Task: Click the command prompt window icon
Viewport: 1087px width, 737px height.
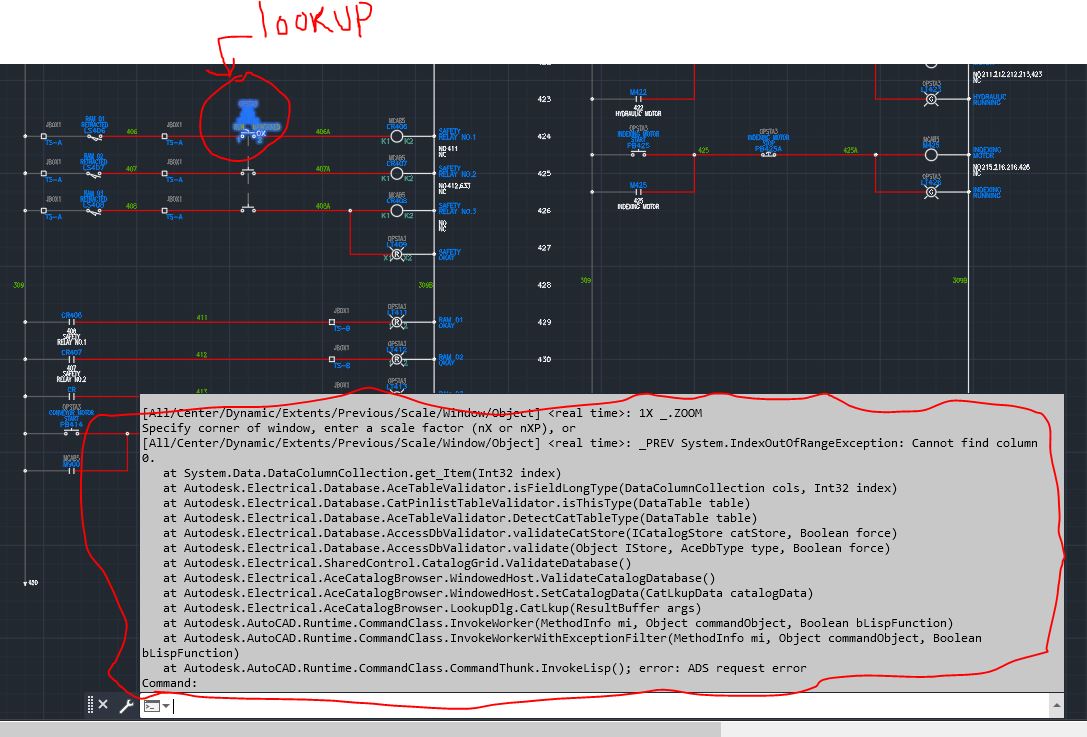Action: [150, 705]
